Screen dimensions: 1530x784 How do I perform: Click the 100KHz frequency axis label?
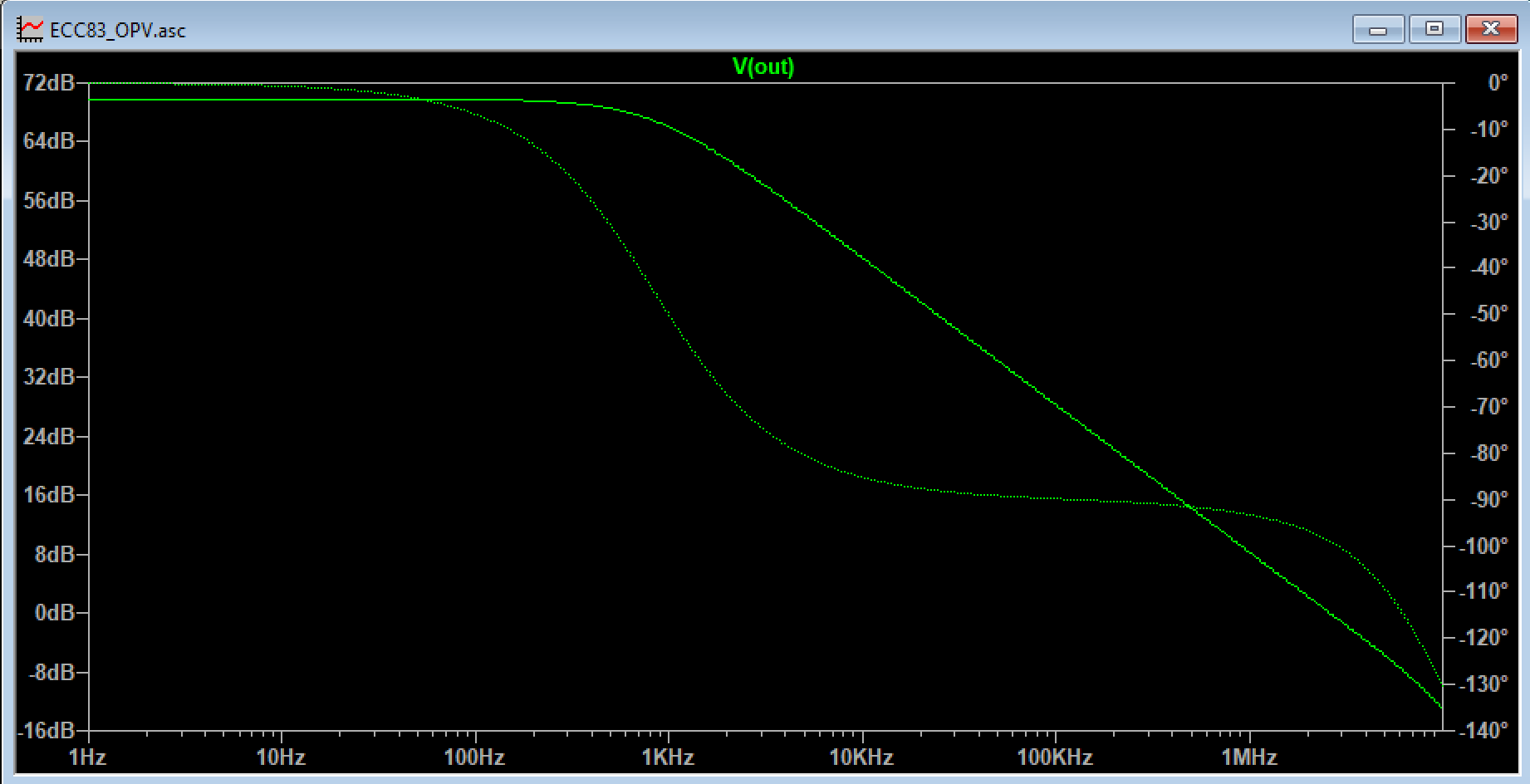point(1055,757)
